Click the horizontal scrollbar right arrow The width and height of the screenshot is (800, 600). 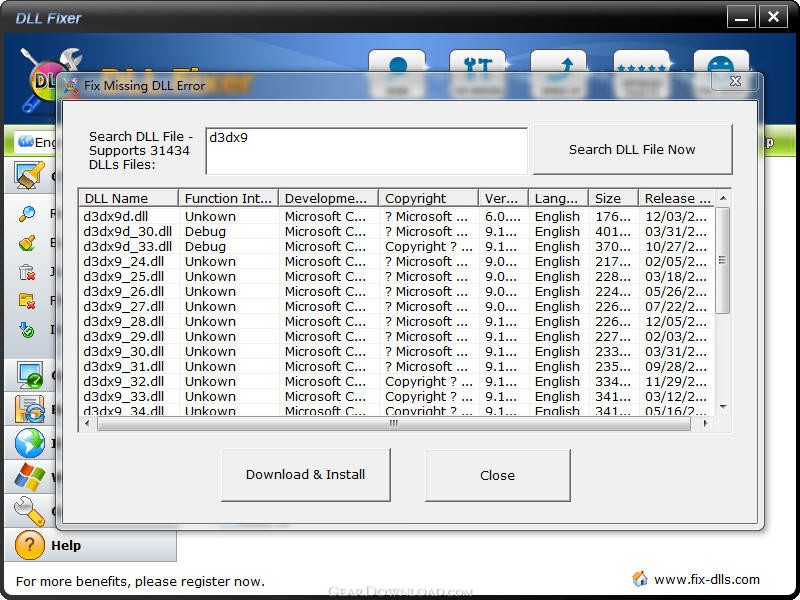coord(706,423)
